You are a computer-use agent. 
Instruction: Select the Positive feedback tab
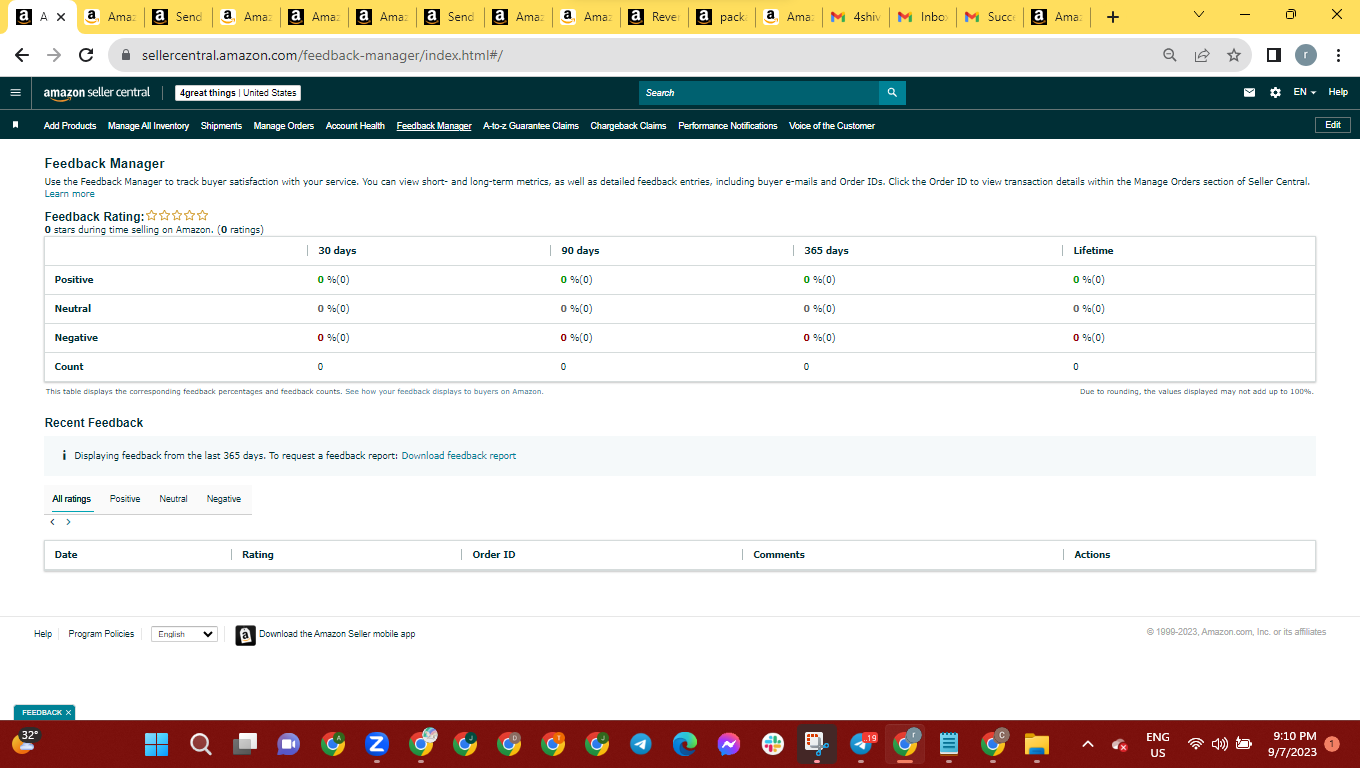[125, 499]
